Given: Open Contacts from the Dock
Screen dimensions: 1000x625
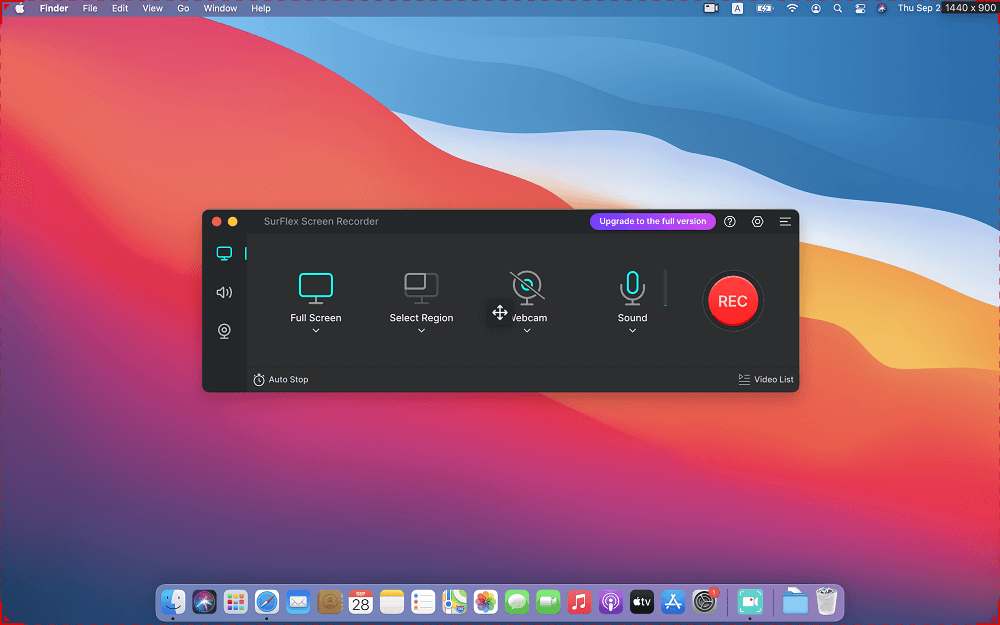Looking at the screenshot, I should click(x=330, y=601).
